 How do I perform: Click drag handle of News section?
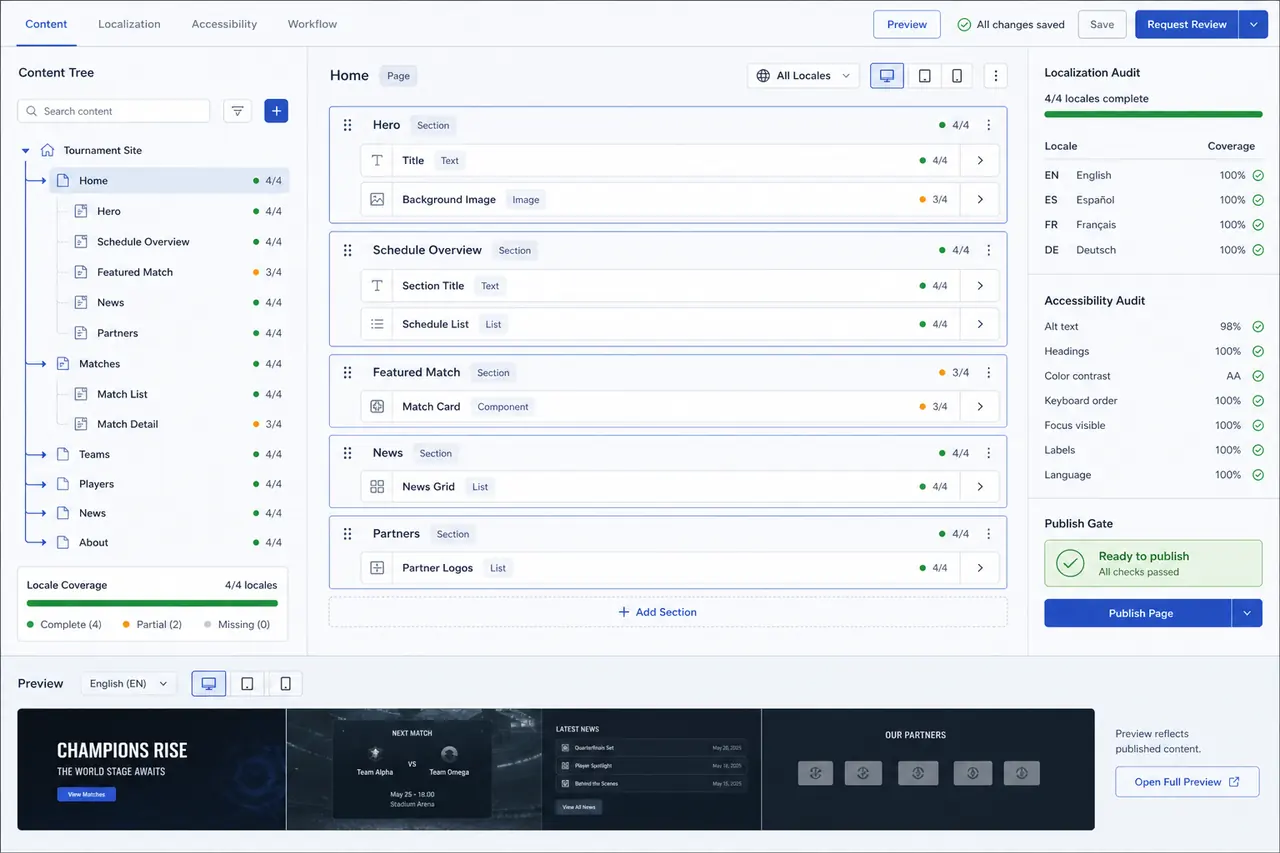coord(348,453)
